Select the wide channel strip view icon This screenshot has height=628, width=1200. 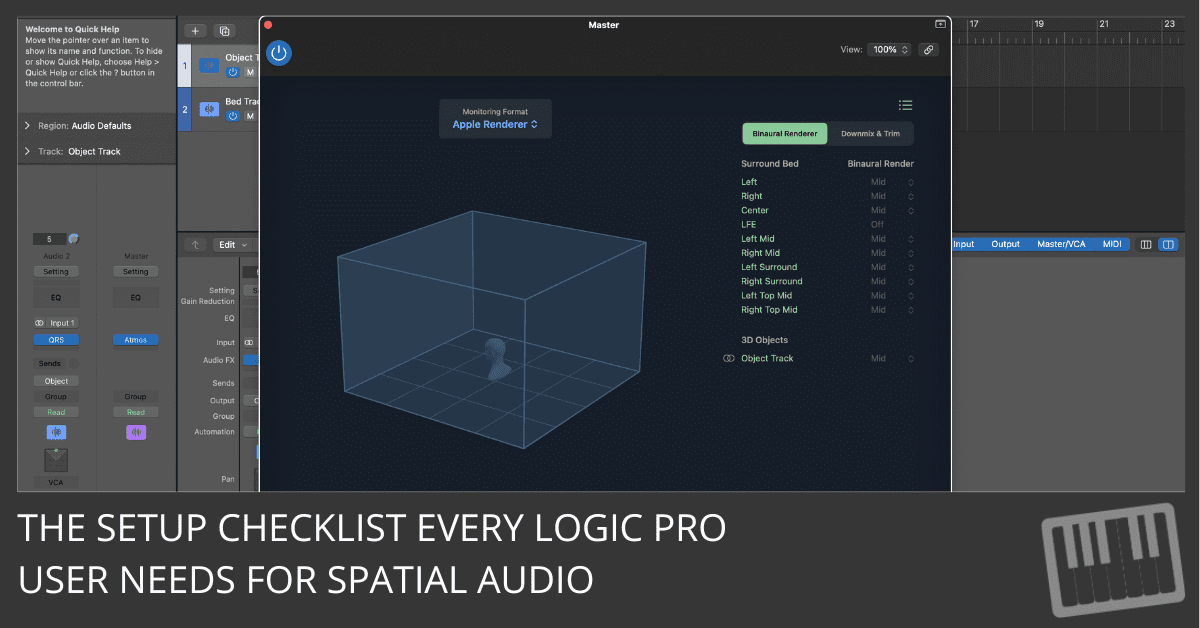[x=1168, y=244]
